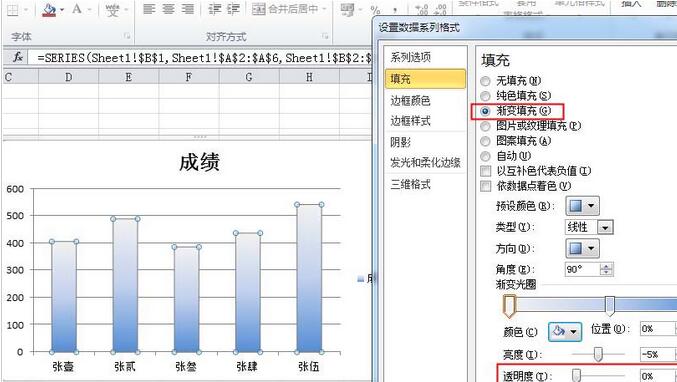The height and width of the screenshot is (382, 677).
Task: Click the decrease indent icon
Action: (x=215, y=9)
